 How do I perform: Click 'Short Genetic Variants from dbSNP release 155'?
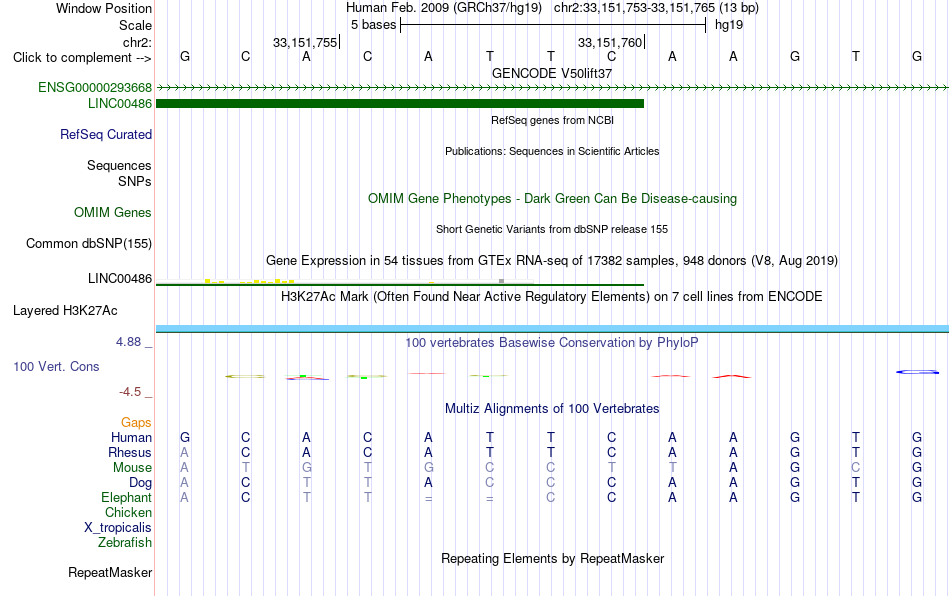(x=552, y=229)
